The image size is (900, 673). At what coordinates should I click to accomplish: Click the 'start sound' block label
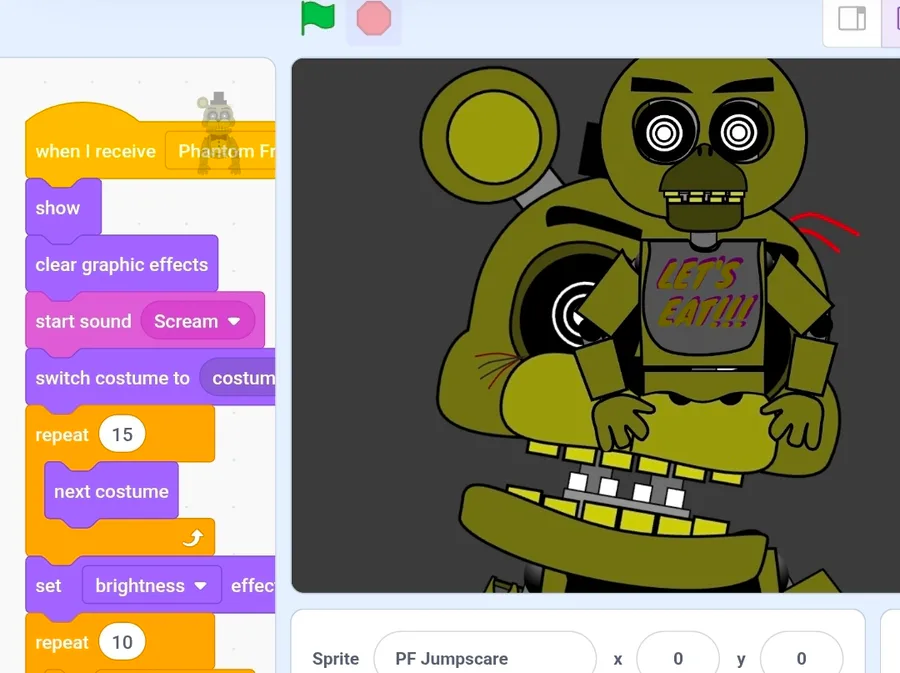pos(83,321)
